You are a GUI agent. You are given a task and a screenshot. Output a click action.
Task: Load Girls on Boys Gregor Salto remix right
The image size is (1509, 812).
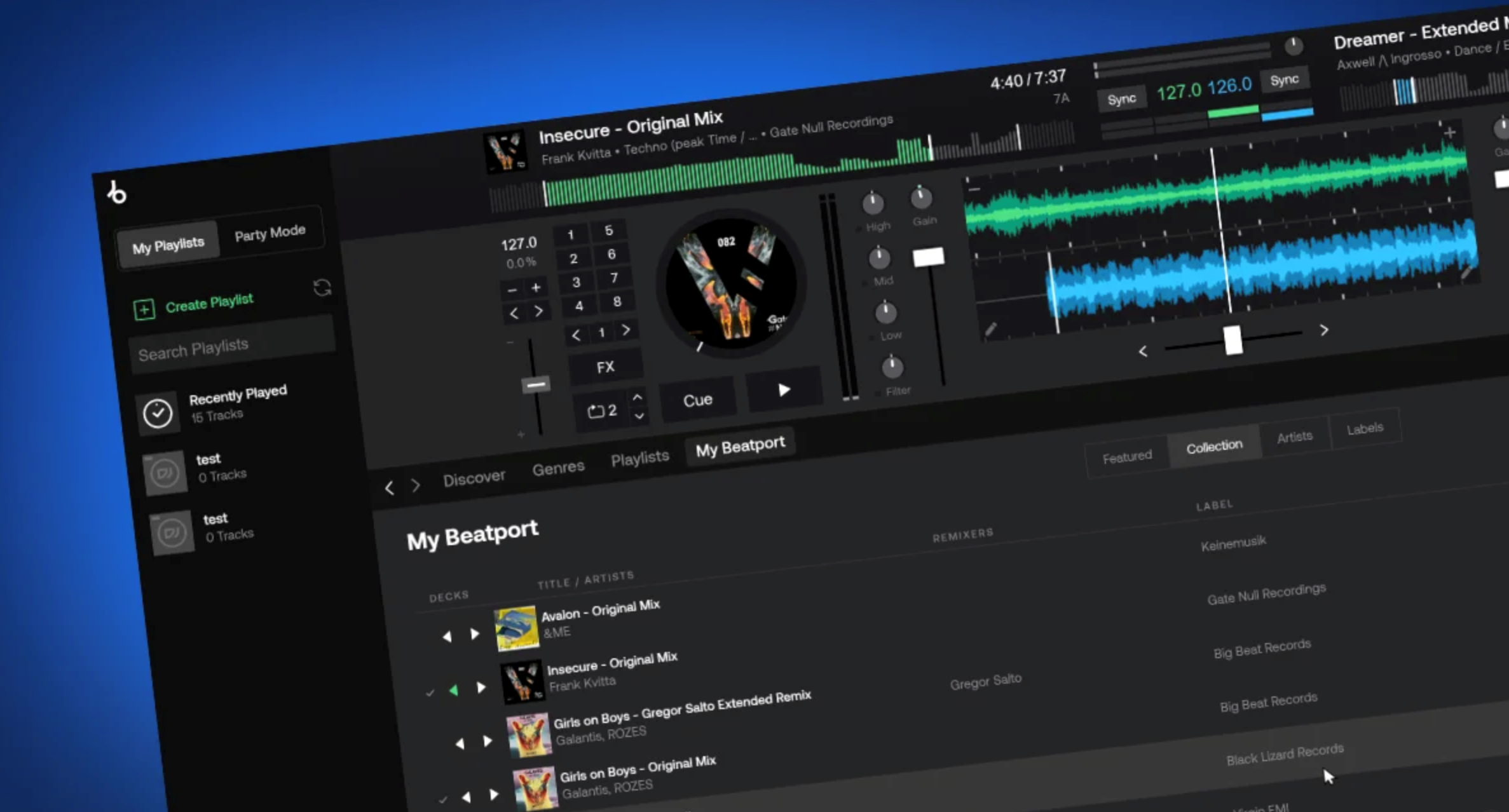(x=488, y=741)
